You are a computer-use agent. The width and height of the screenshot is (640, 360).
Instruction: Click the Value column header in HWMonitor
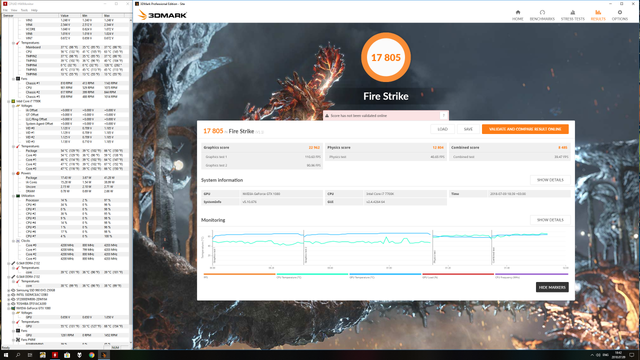(x=70, y=16)
